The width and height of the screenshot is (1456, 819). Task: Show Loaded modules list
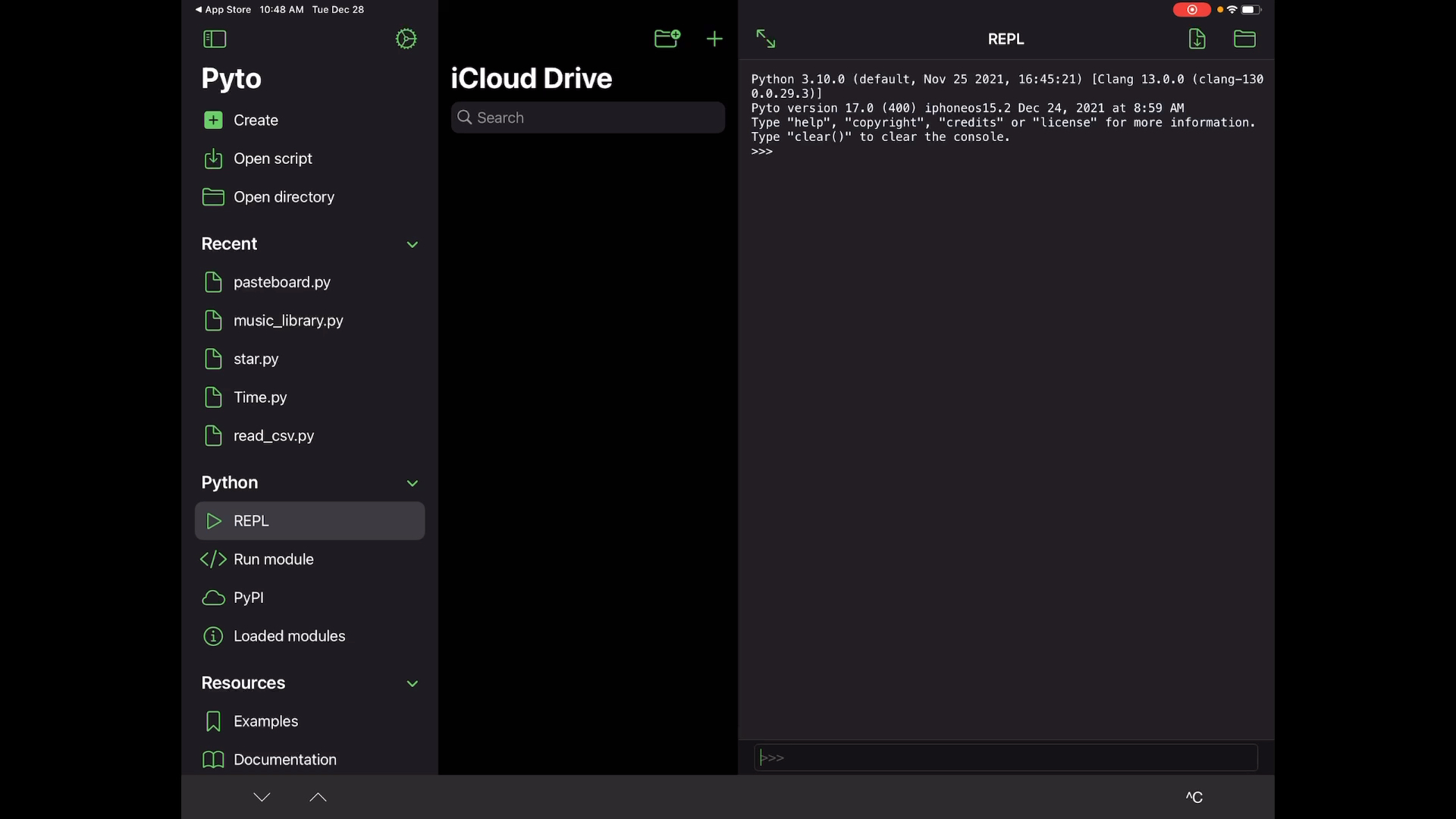pos(309,636)
